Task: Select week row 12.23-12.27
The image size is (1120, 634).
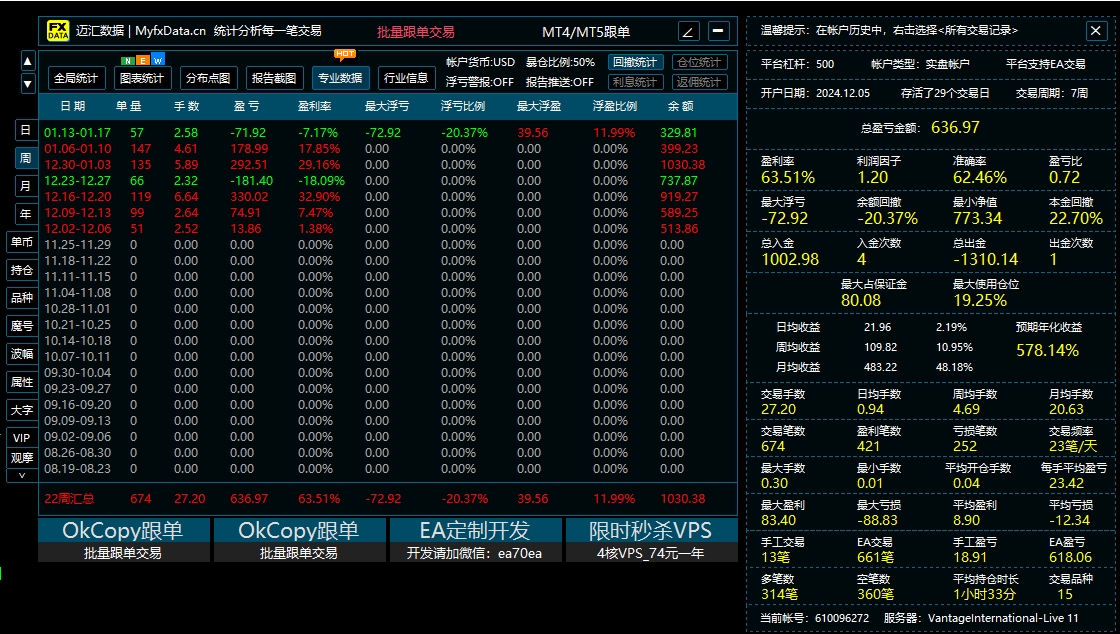Action: point(388,181)
